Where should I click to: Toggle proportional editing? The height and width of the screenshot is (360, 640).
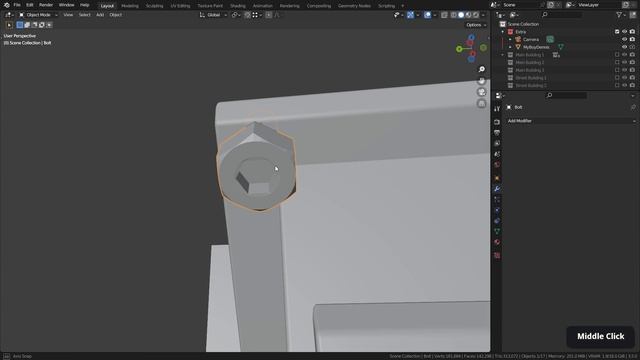coord(269,15)
